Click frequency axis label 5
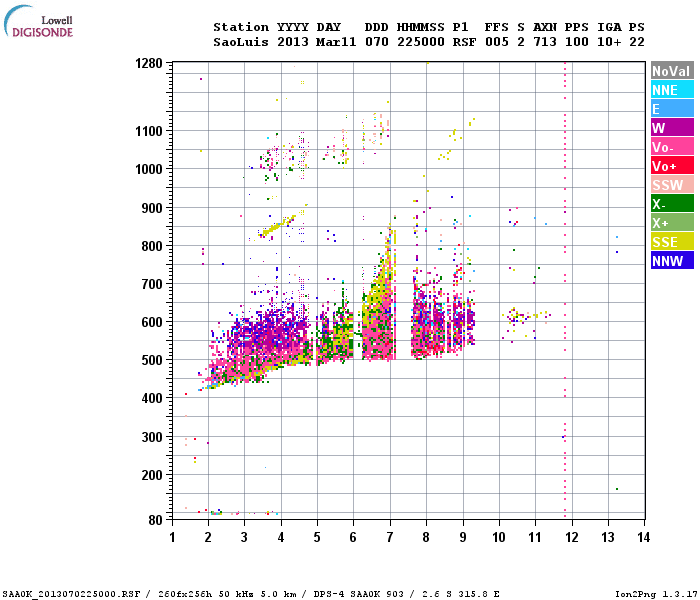 pos(317,537)
